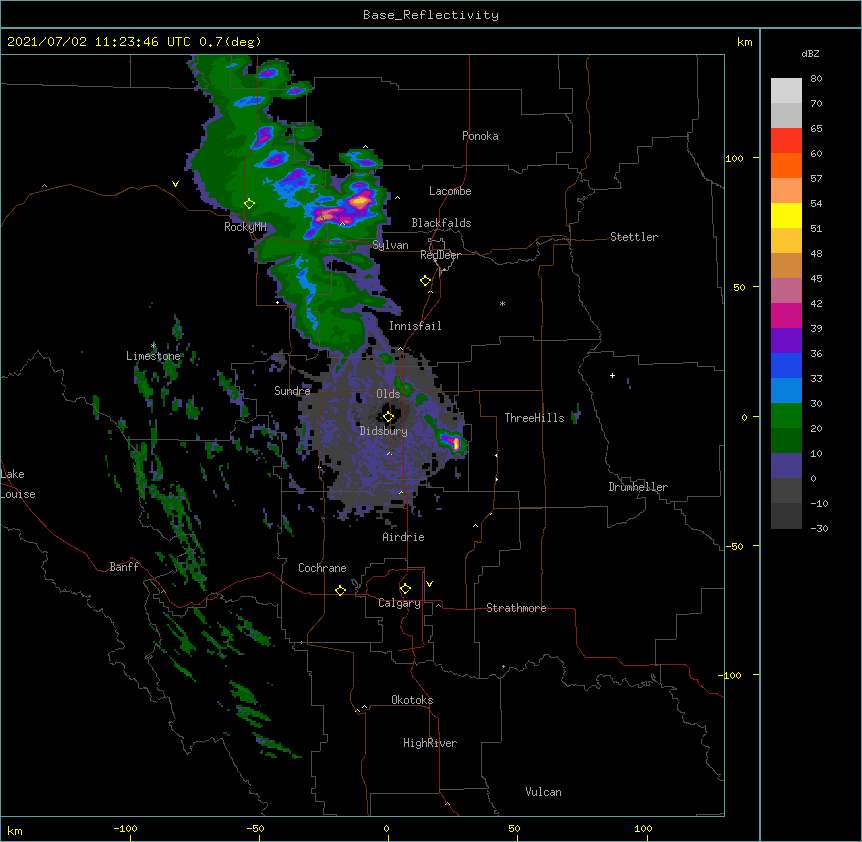Select the bright green 20-30 dBZ swatch

786,416
